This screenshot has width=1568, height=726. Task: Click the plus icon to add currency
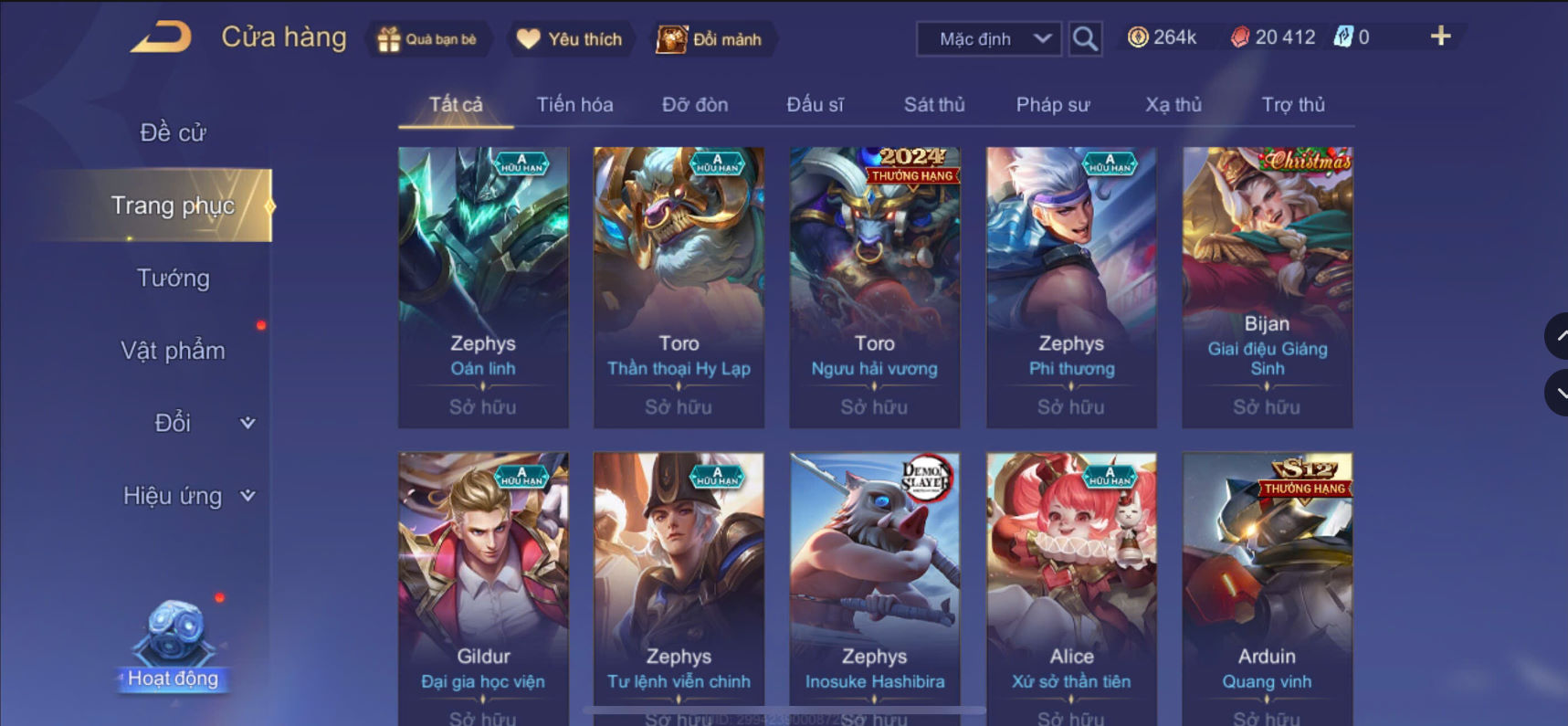point(1440,37)
